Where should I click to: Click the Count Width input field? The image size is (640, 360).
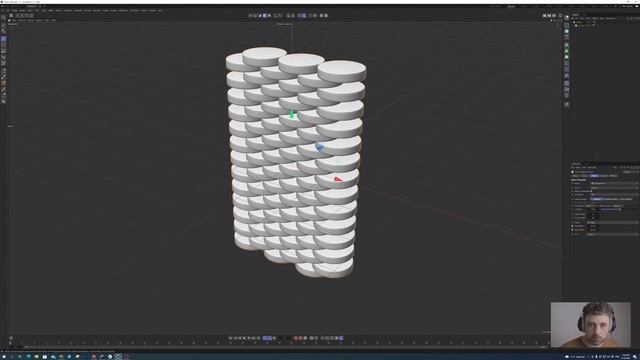(593, 214)
